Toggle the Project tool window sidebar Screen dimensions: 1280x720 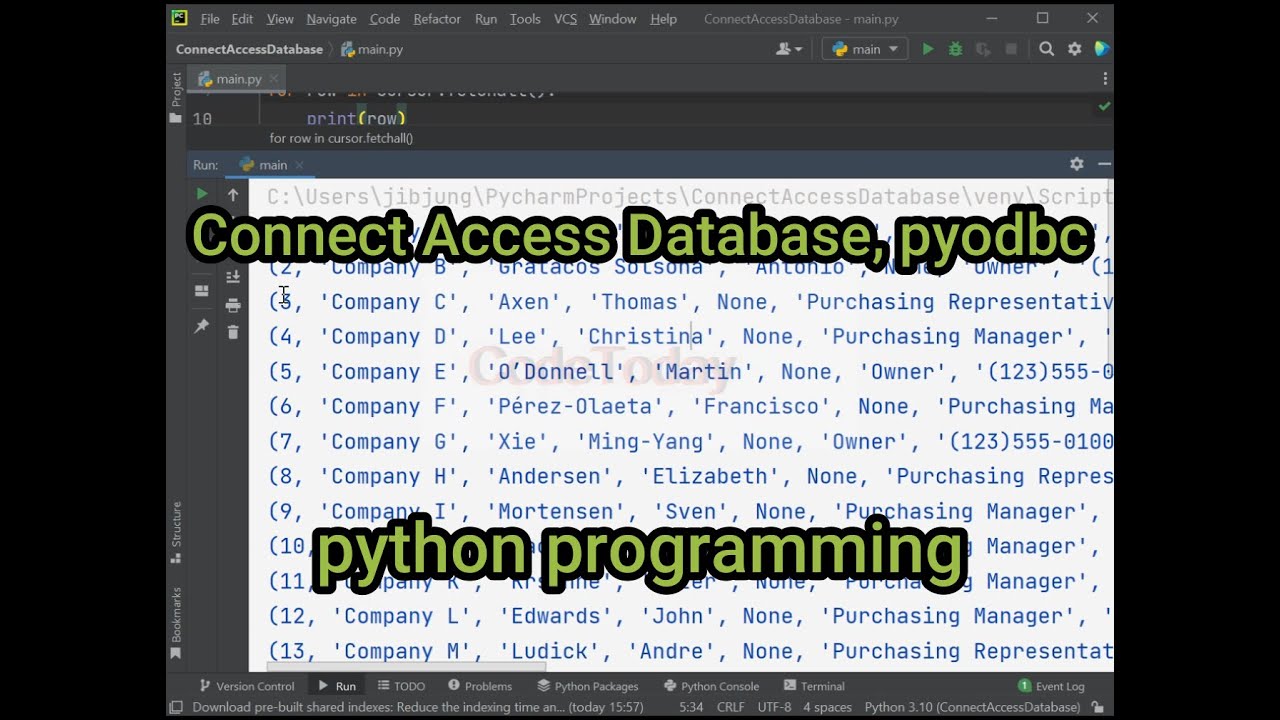[x=176, y=90]
